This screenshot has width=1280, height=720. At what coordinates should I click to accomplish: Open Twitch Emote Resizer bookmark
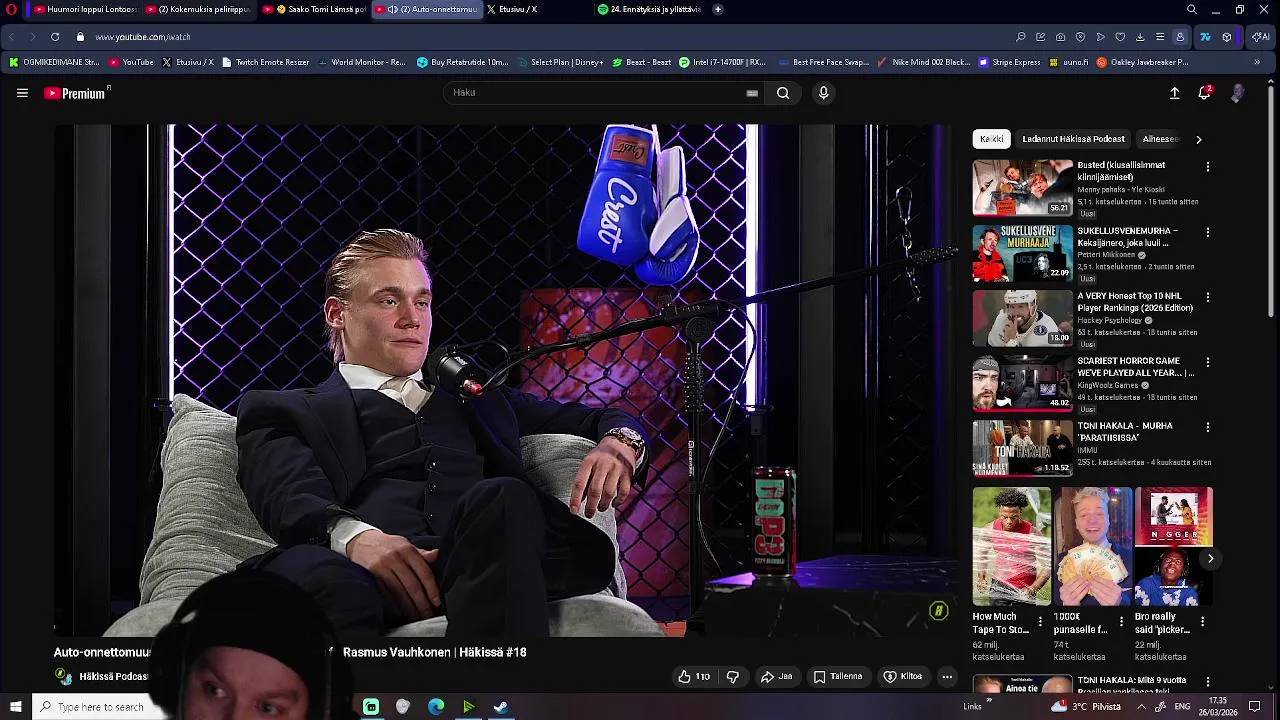266,62
